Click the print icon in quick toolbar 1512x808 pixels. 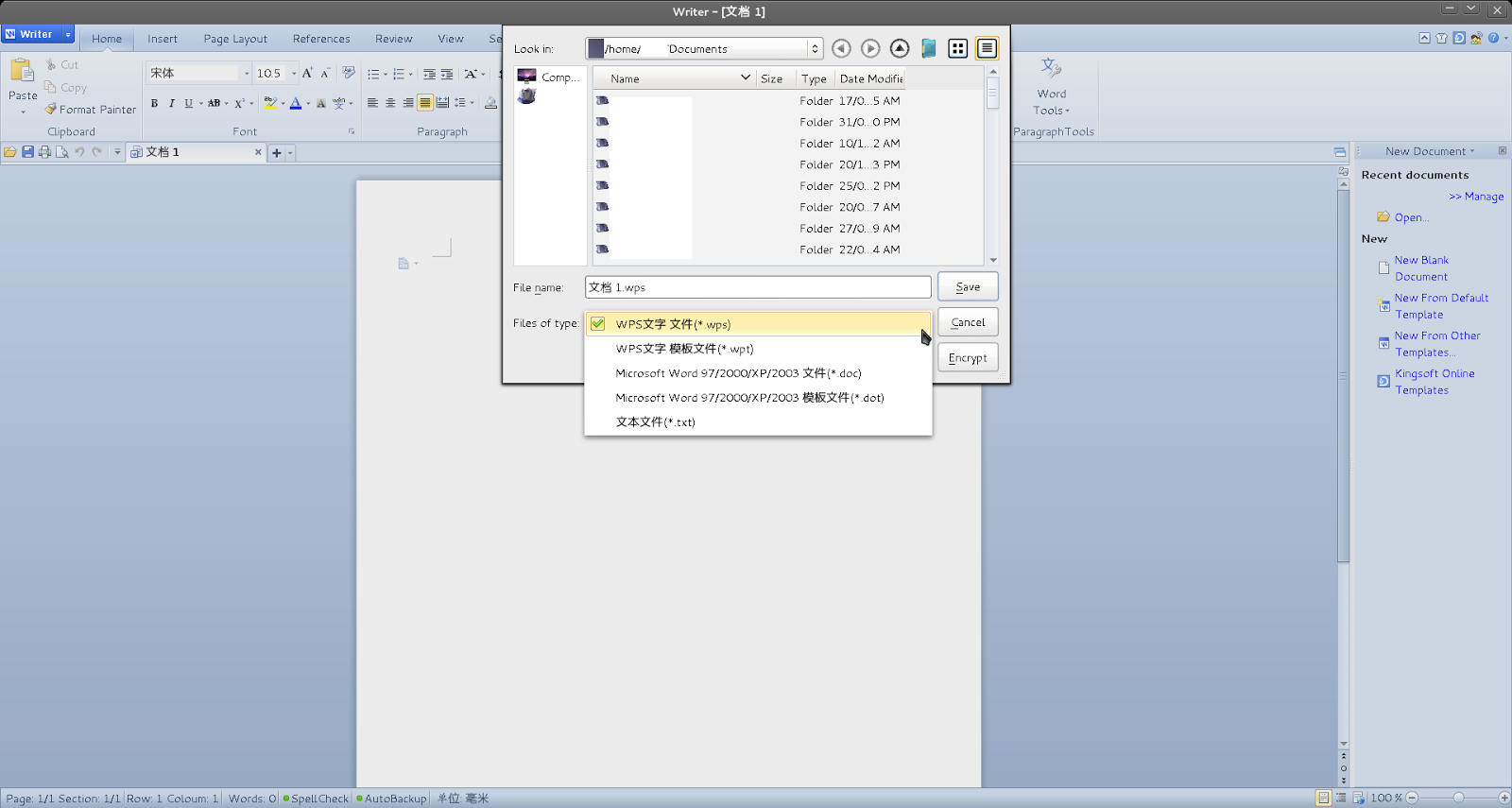tap(44, 152)
